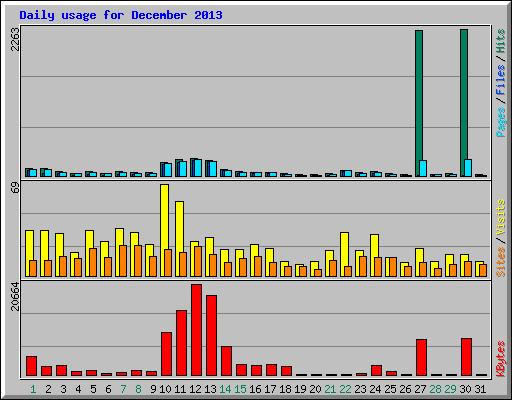Click the day label 18
Viewport: 512px width, 400px height.
pos(285,389)
